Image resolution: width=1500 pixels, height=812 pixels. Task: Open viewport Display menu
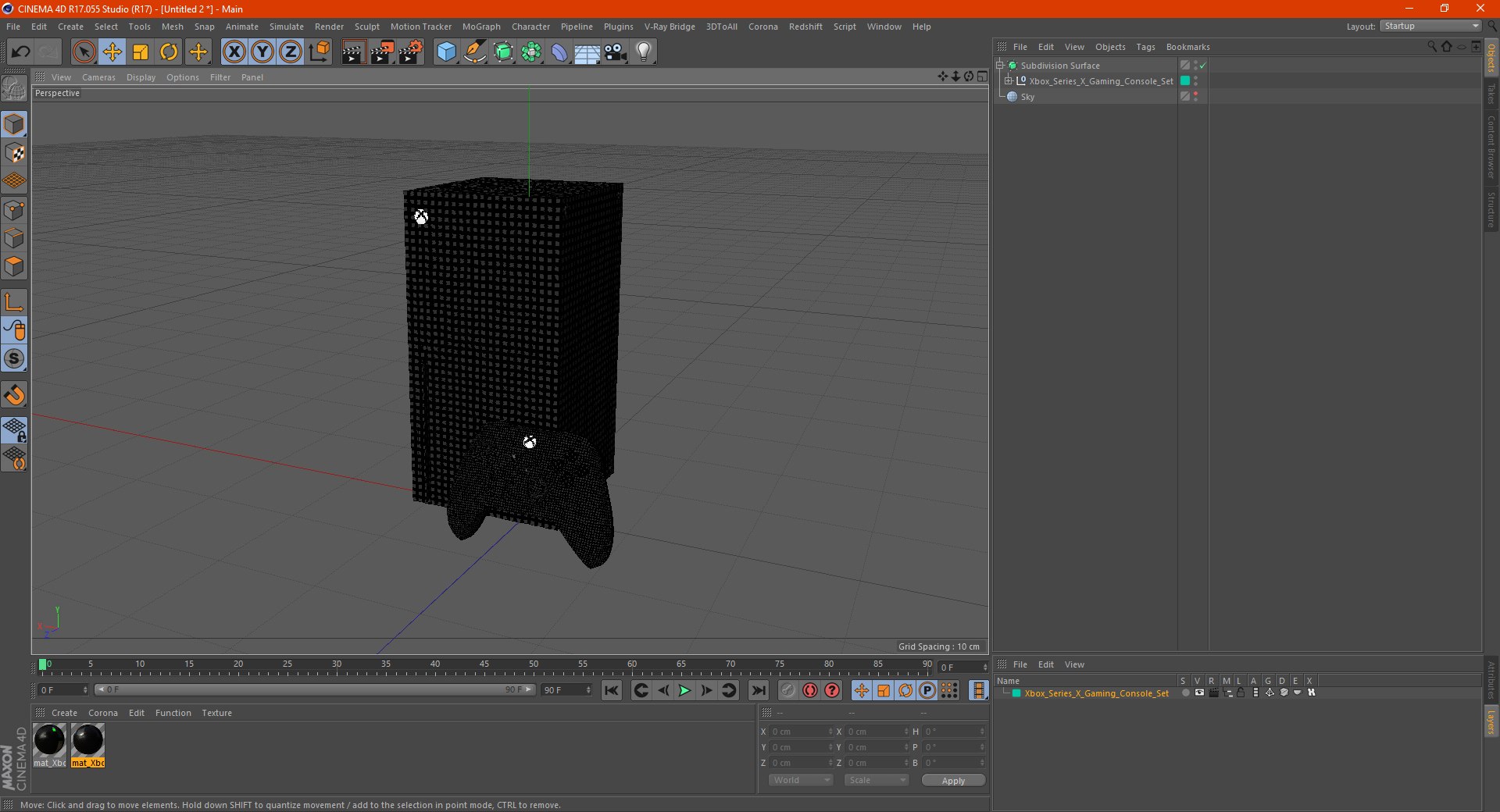pyautogui.click(x=141, y=77)
